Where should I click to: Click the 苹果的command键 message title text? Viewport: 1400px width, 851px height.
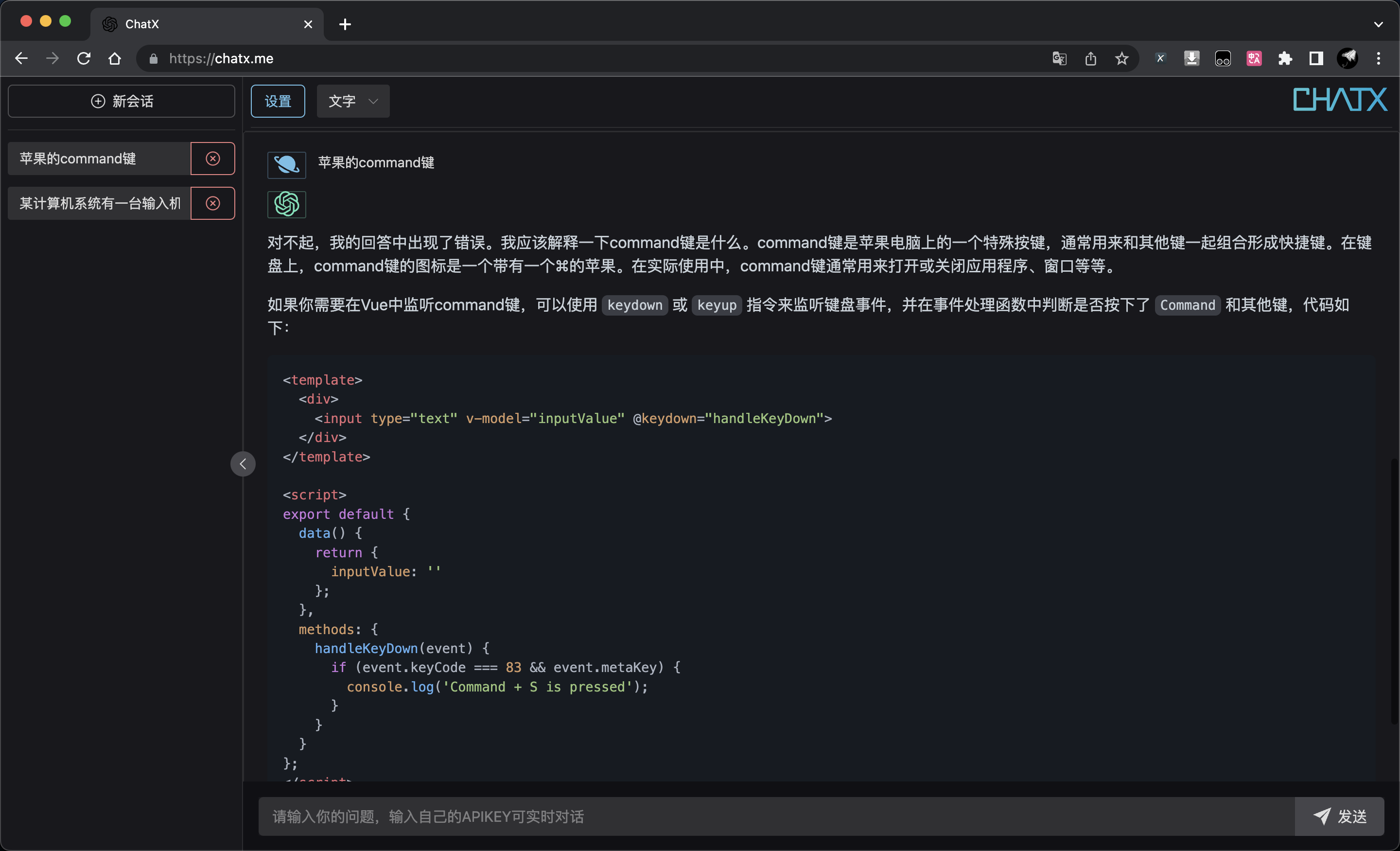[x=376, y=162]
